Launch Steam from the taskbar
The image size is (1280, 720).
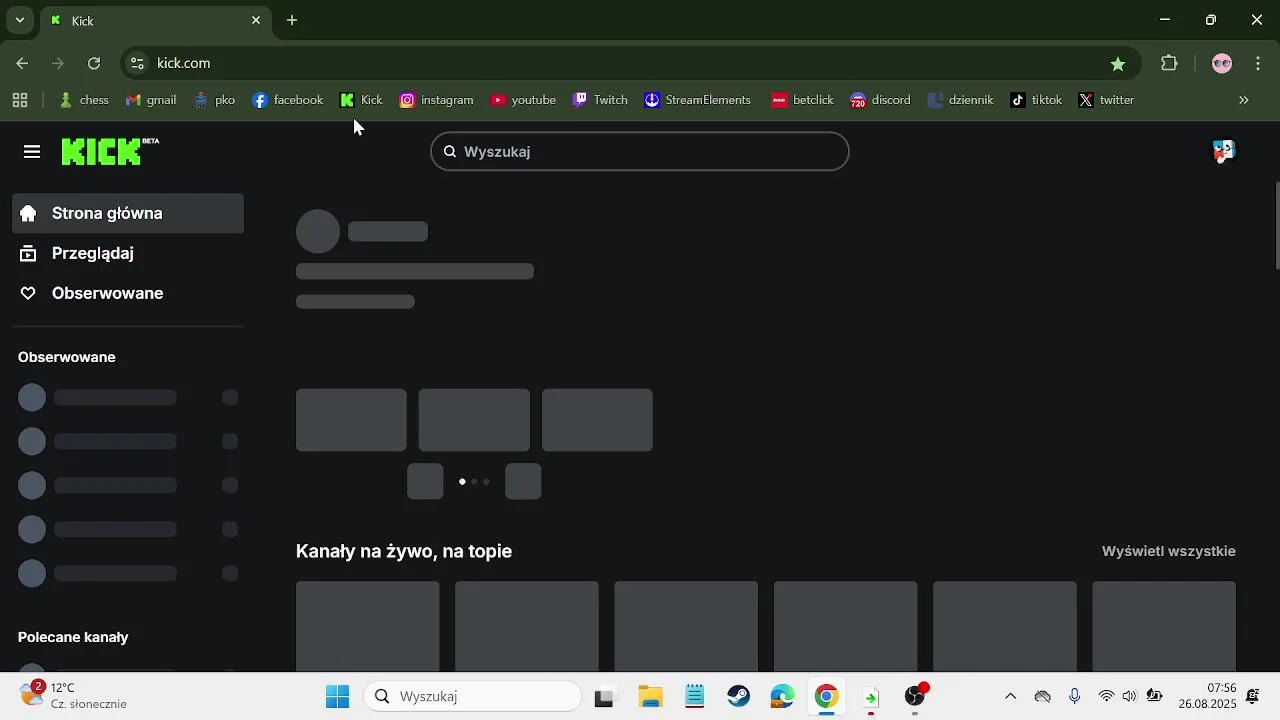(x=739, y=697)
